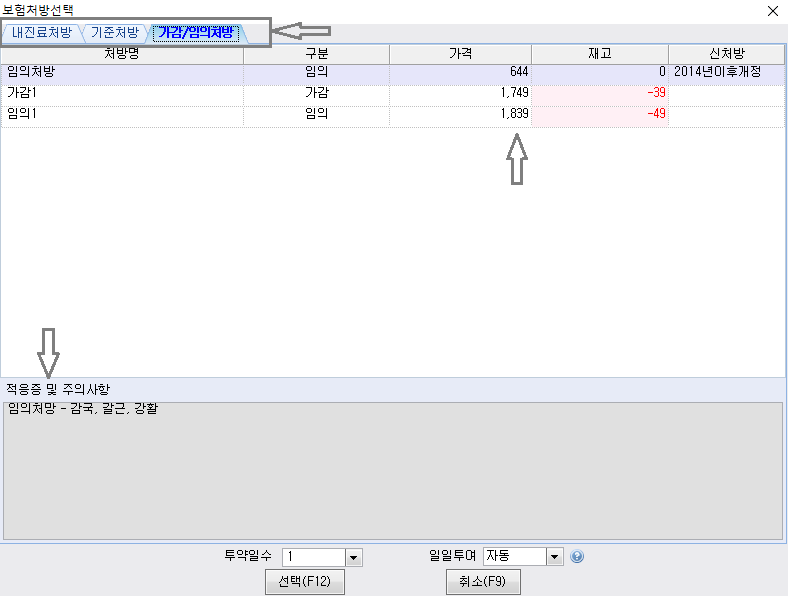Screen dimensions: 788x596
Task: Click the 취소(F9) button
Action: (x=483, y=581)
